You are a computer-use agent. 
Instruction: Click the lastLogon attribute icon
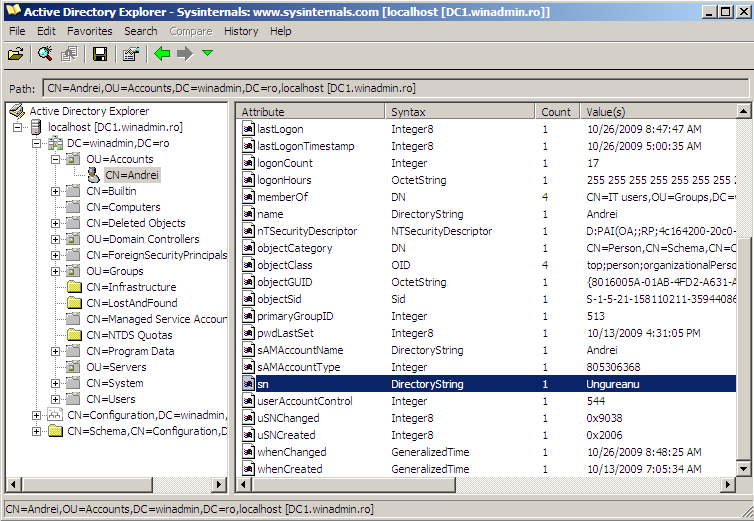248,129
